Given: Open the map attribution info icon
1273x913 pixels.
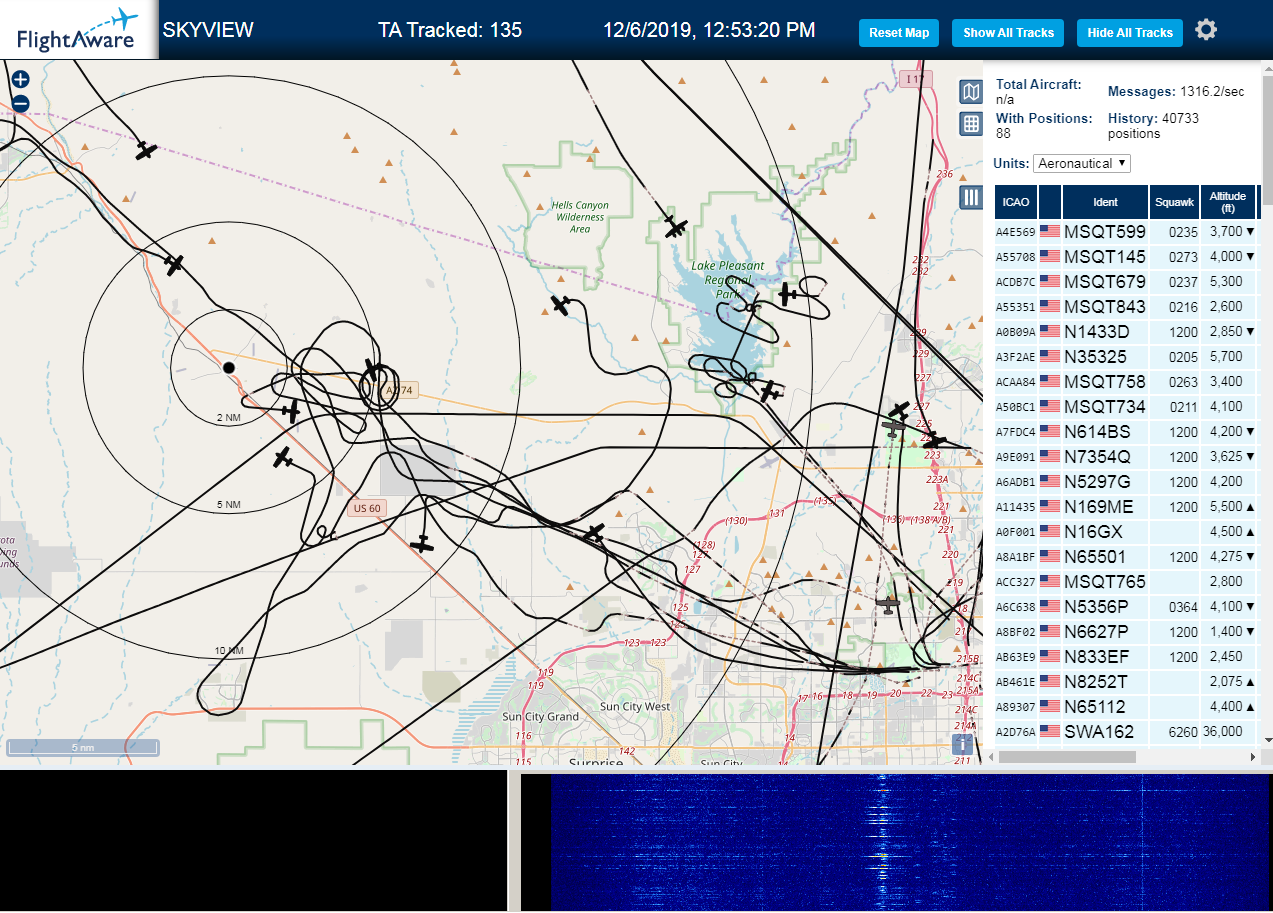Looking at the screenshot, I should (x=962, y=744).
